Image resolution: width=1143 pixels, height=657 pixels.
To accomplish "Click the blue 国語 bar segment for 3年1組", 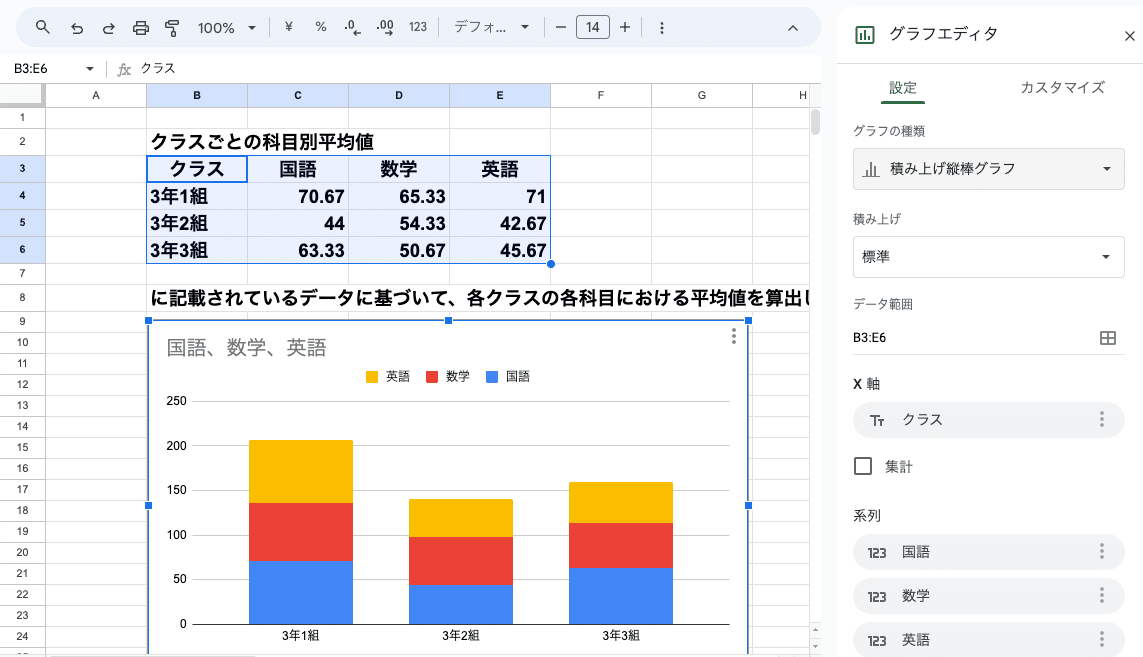I will [x=301, y=592].
